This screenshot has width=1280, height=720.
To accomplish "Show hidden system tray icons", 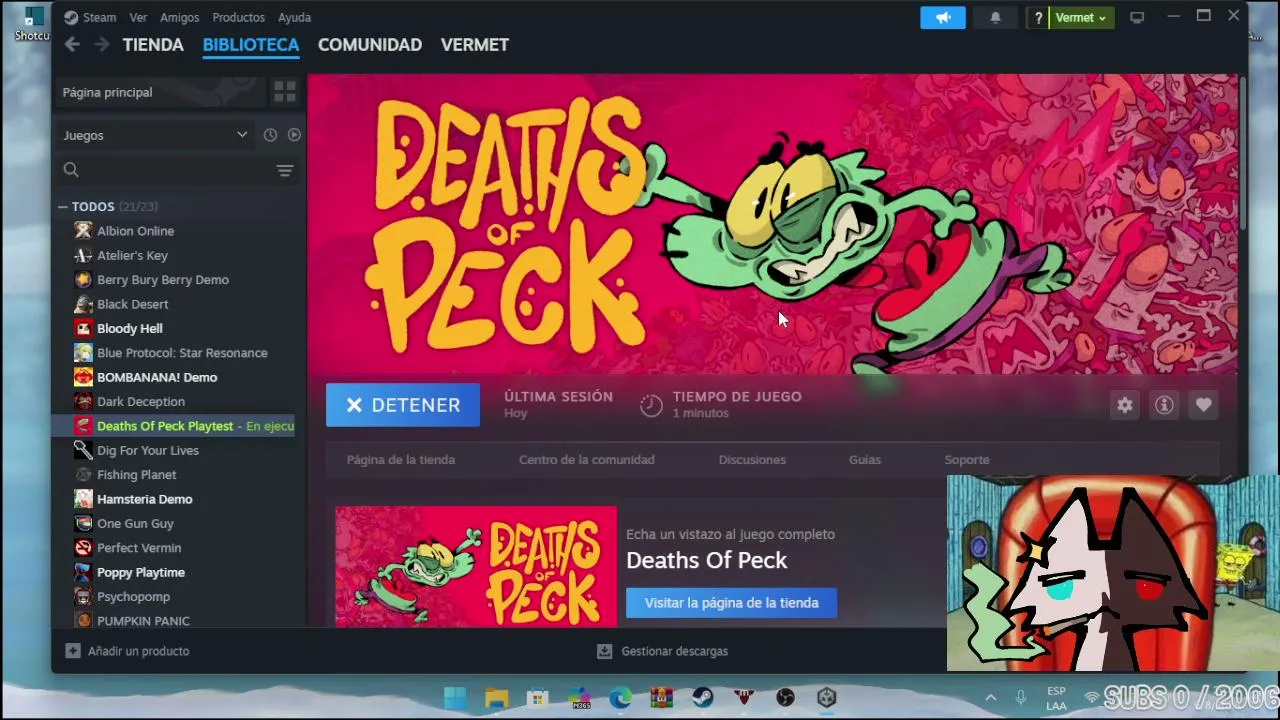I will pyautogui.click(x=990, y=697).
